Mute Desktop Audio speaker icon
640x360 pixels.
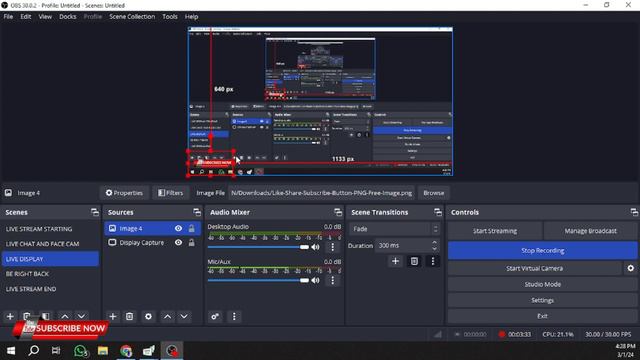tap(316, 247)
